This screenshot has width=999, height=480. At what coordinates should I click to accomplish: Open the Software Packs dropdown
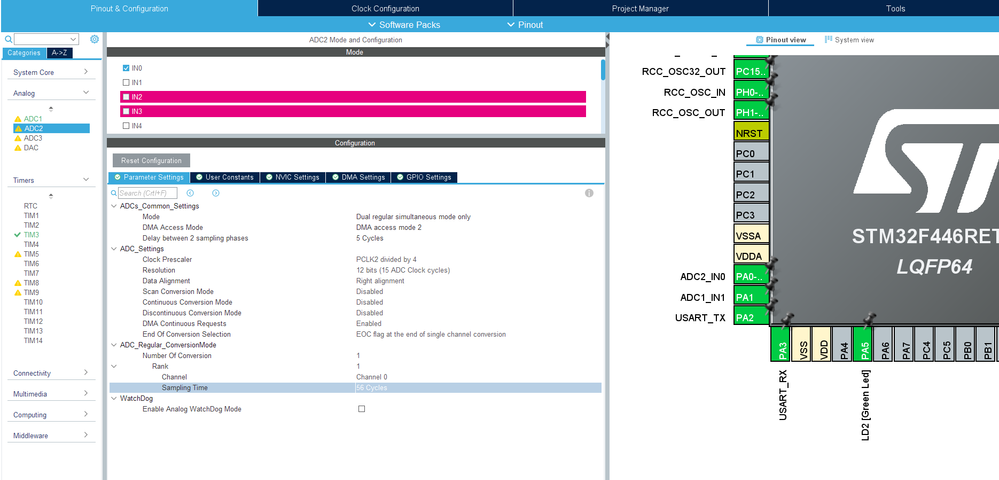coord(404,25)
